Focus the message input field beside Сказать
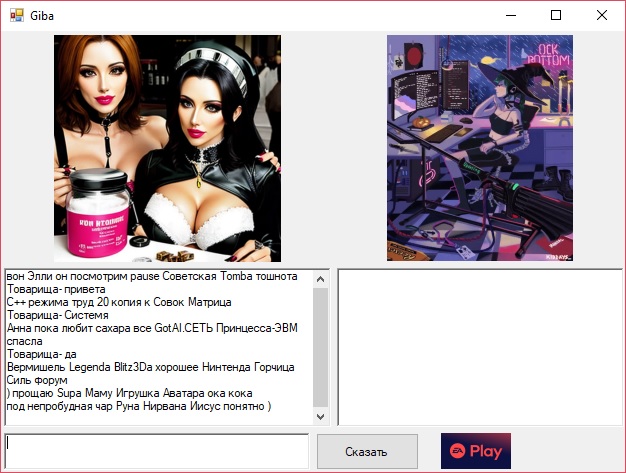Viewport: 626px width, 473px height. point(156,451)
